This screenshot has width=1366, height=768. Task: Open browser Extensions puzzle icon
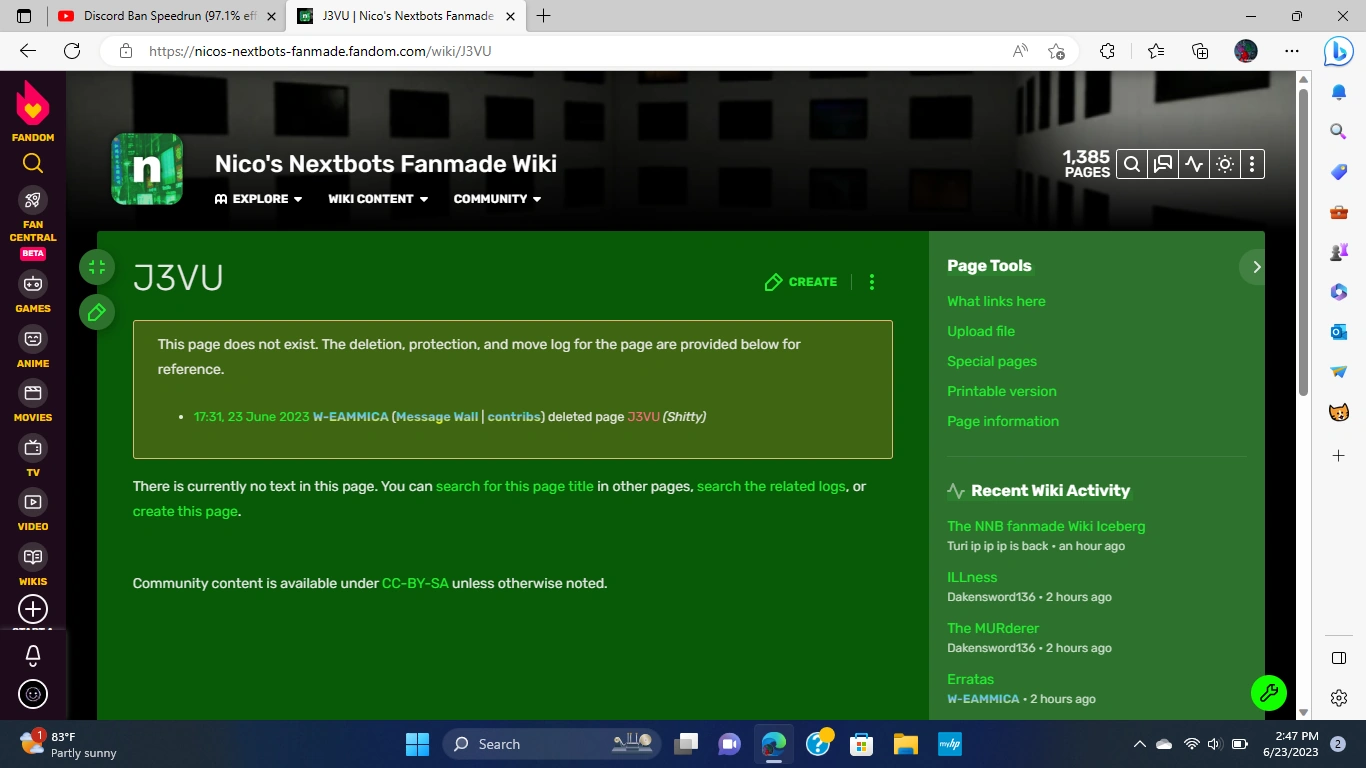pos(1107,51)
